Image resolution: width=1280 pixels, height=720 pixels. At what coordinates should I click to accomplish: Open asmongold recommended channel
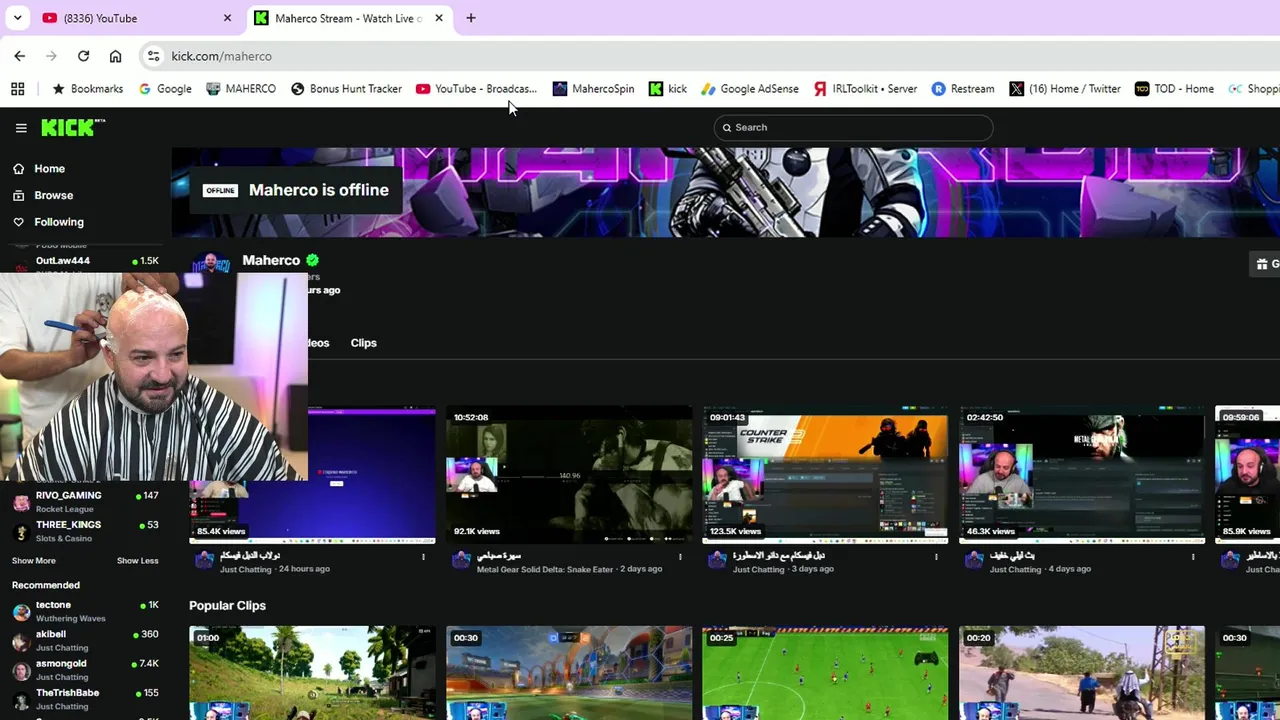[85, 669]
